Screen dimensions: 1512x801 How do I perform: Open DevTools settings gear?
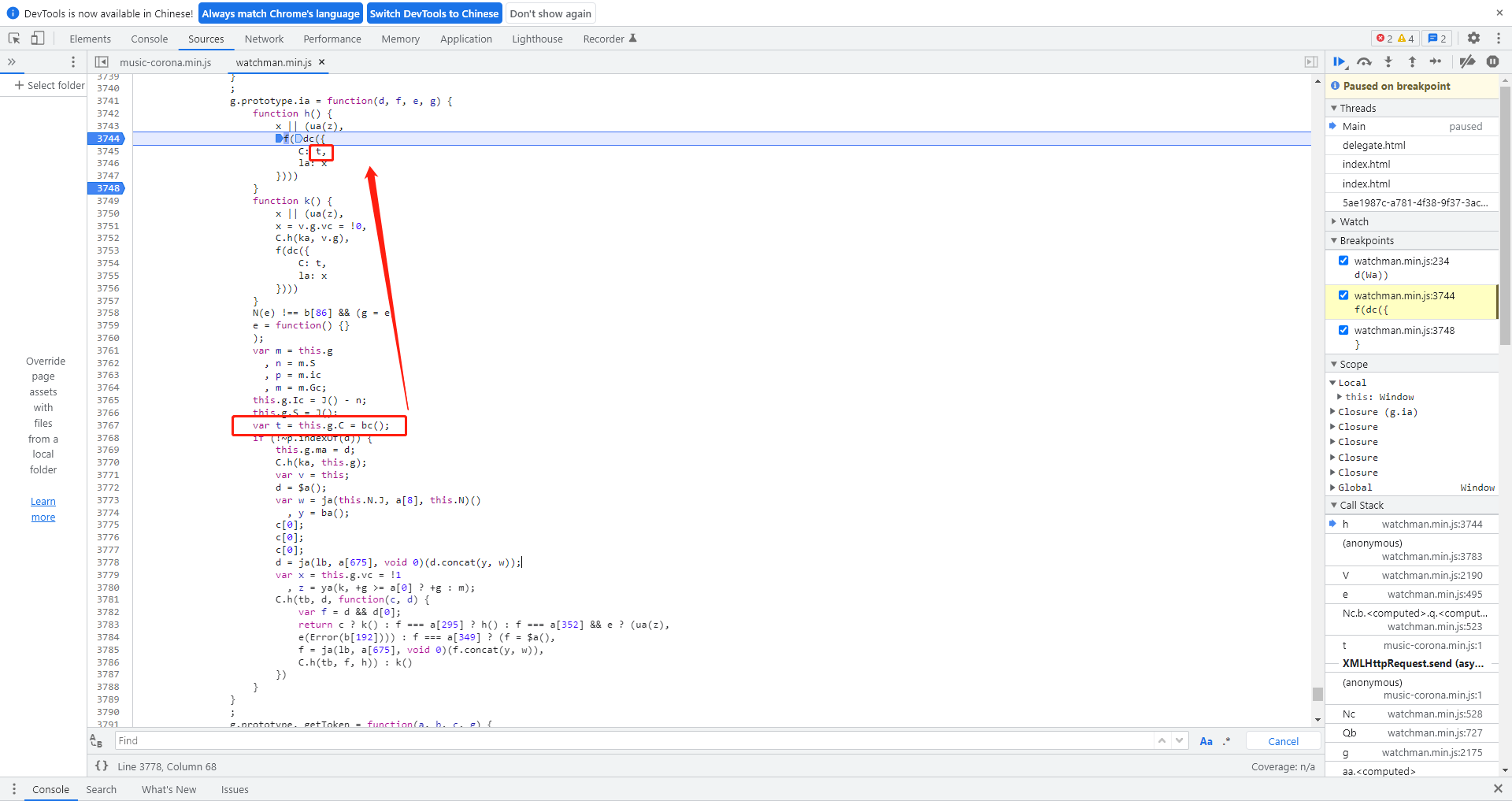1473,38
